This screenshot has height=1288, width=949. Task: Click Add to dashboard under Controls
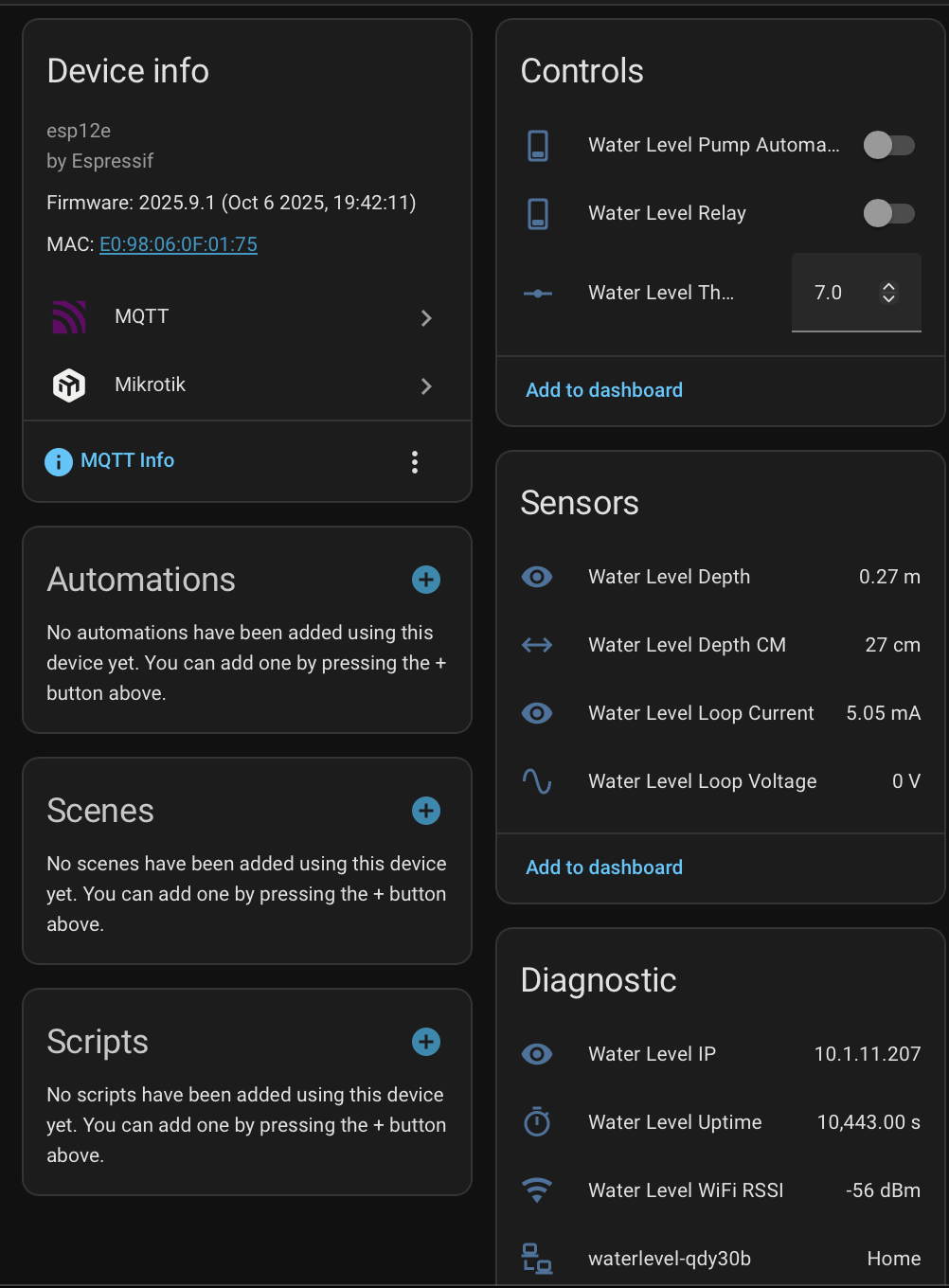[x=604, y=390]
